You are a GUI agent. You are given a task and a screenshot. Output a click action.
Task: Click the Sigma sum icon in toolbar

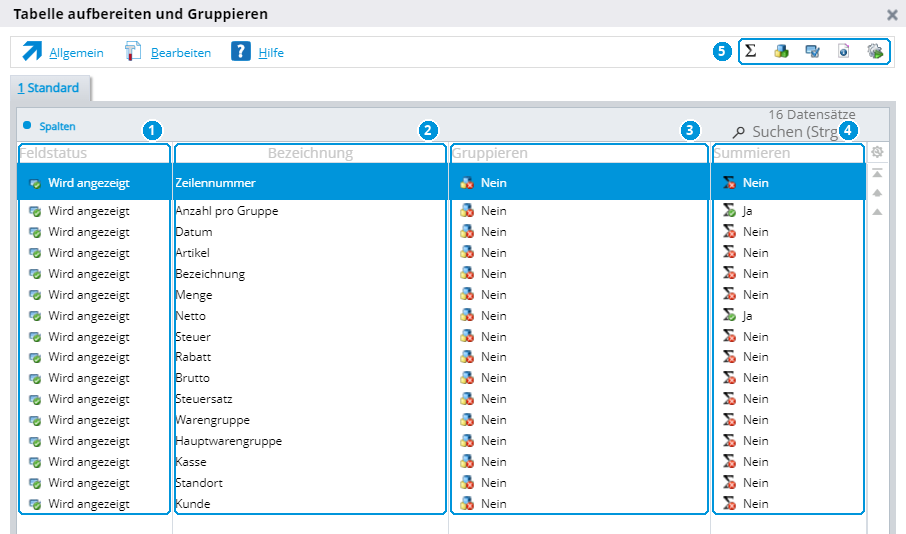click(x=751, y=51)
